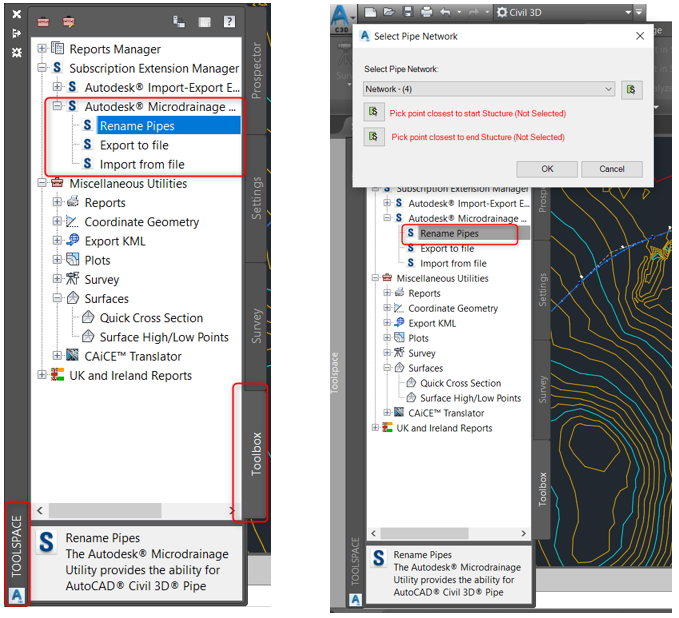Click the red toolbox icon at top left

[43, 21]
